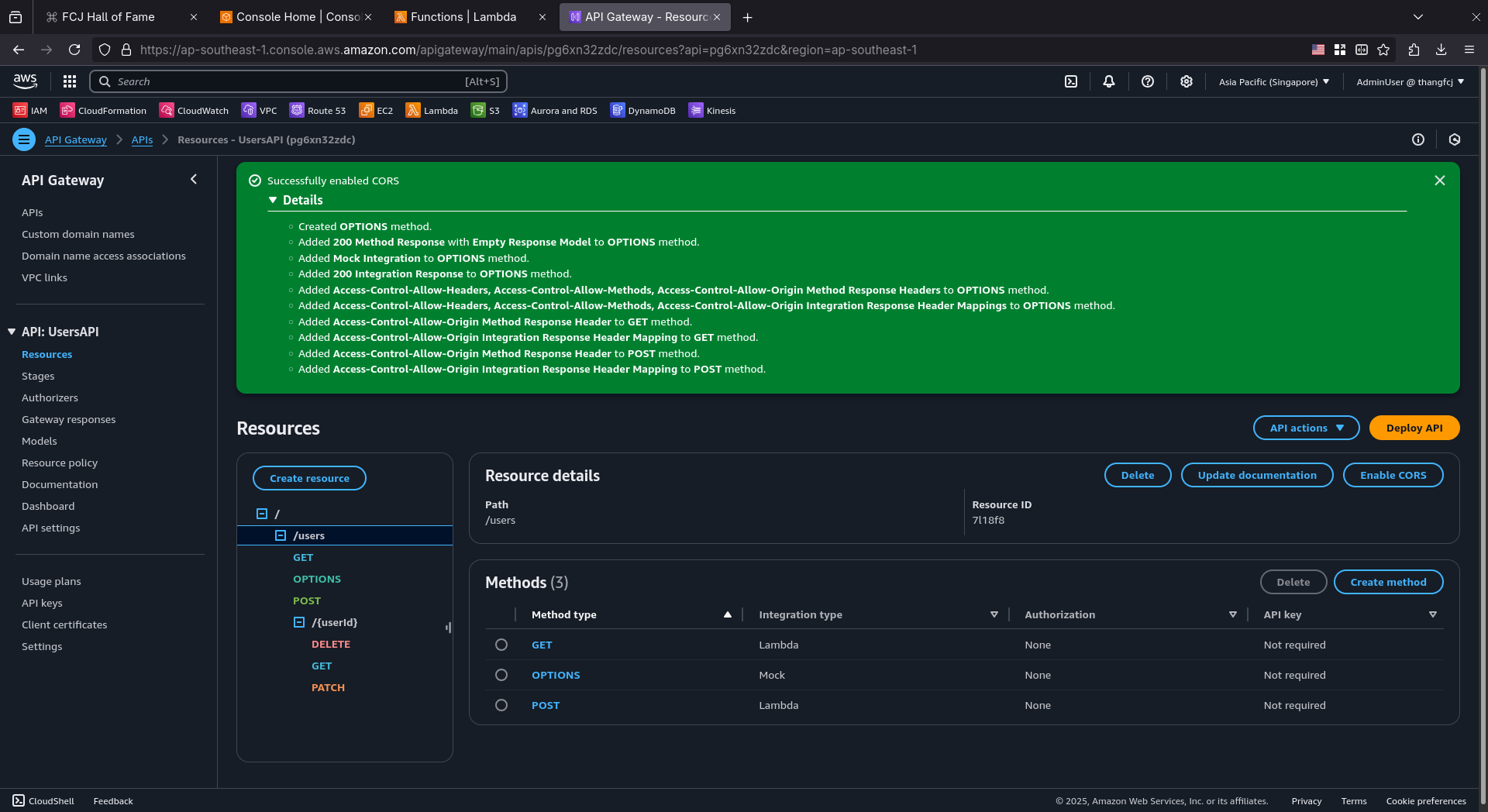Open Usage plans in the sidebar
Screen dimensions: 1488x812
coord(51,581)
